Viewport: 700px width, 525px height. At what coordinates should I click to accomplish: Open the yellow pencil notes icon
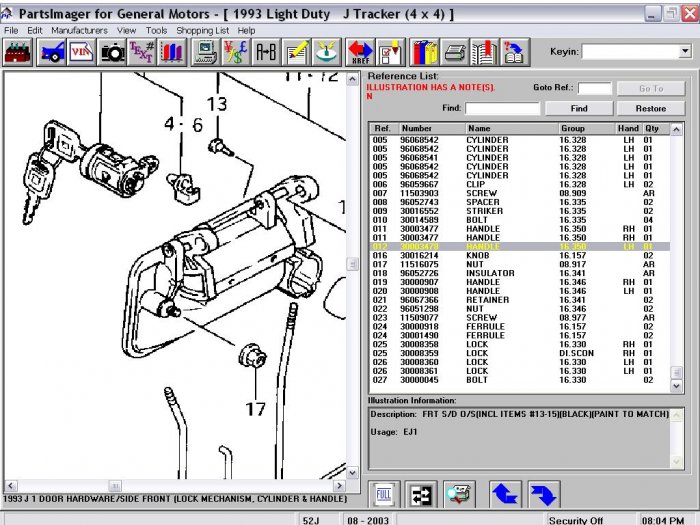[296, 52]
